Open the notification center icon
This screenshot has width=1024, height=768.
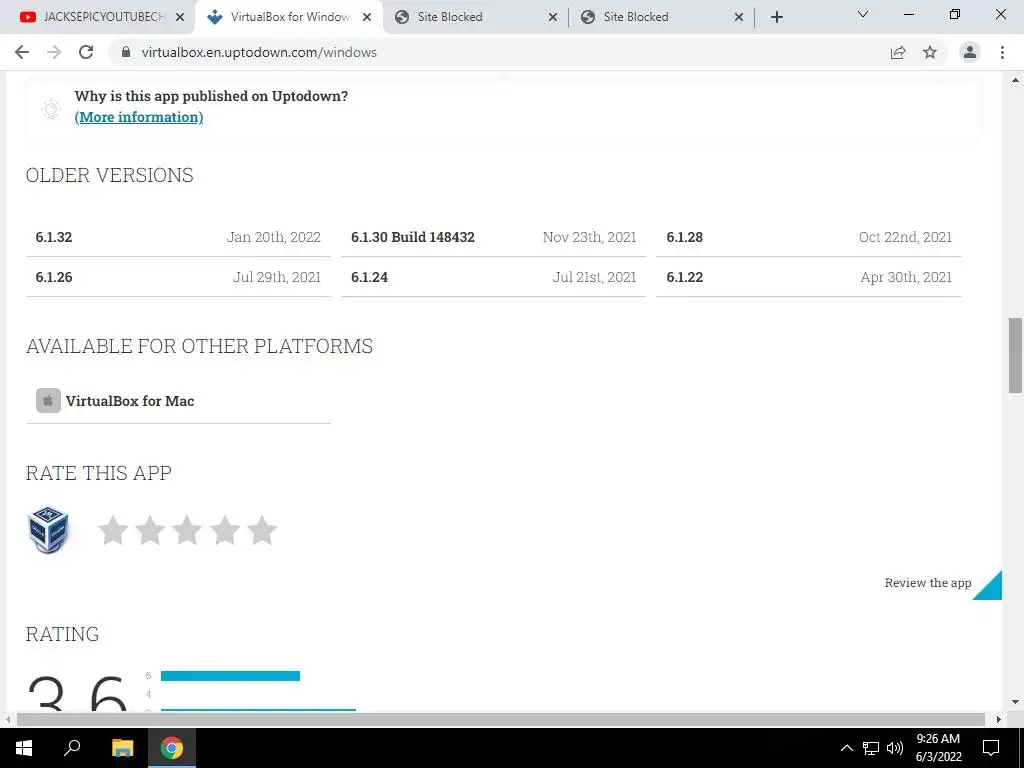coord(991,748)
